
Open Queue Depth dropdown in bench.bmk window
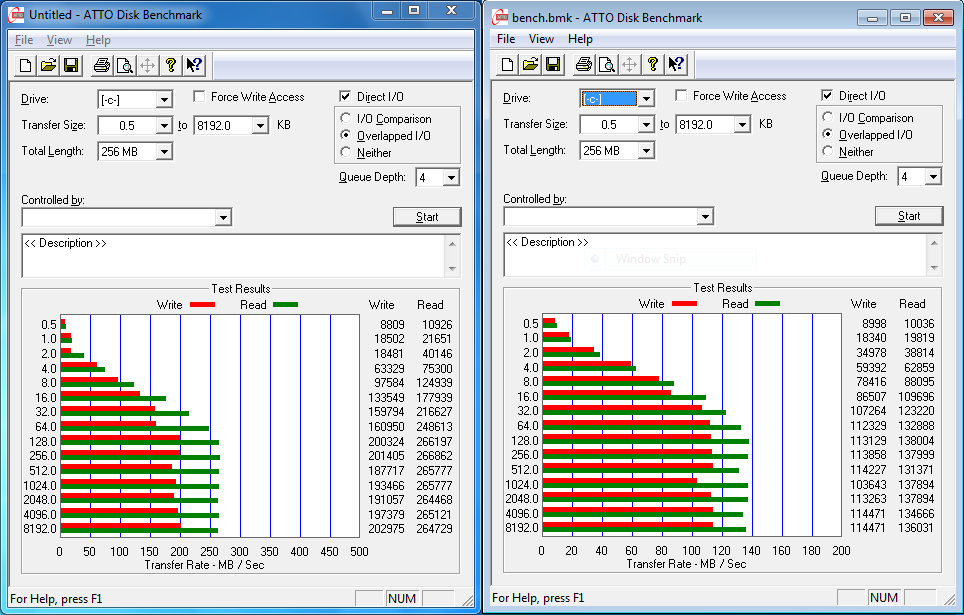point(933,177)
